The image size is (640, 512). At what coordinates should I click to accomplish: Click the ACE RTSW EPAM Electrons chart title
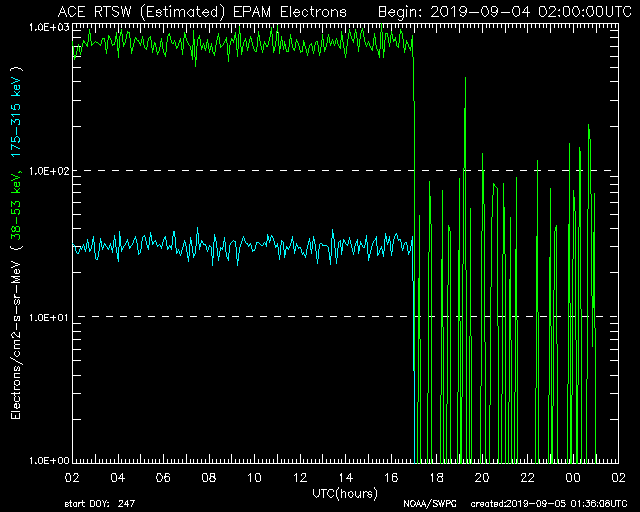point(202,12)
